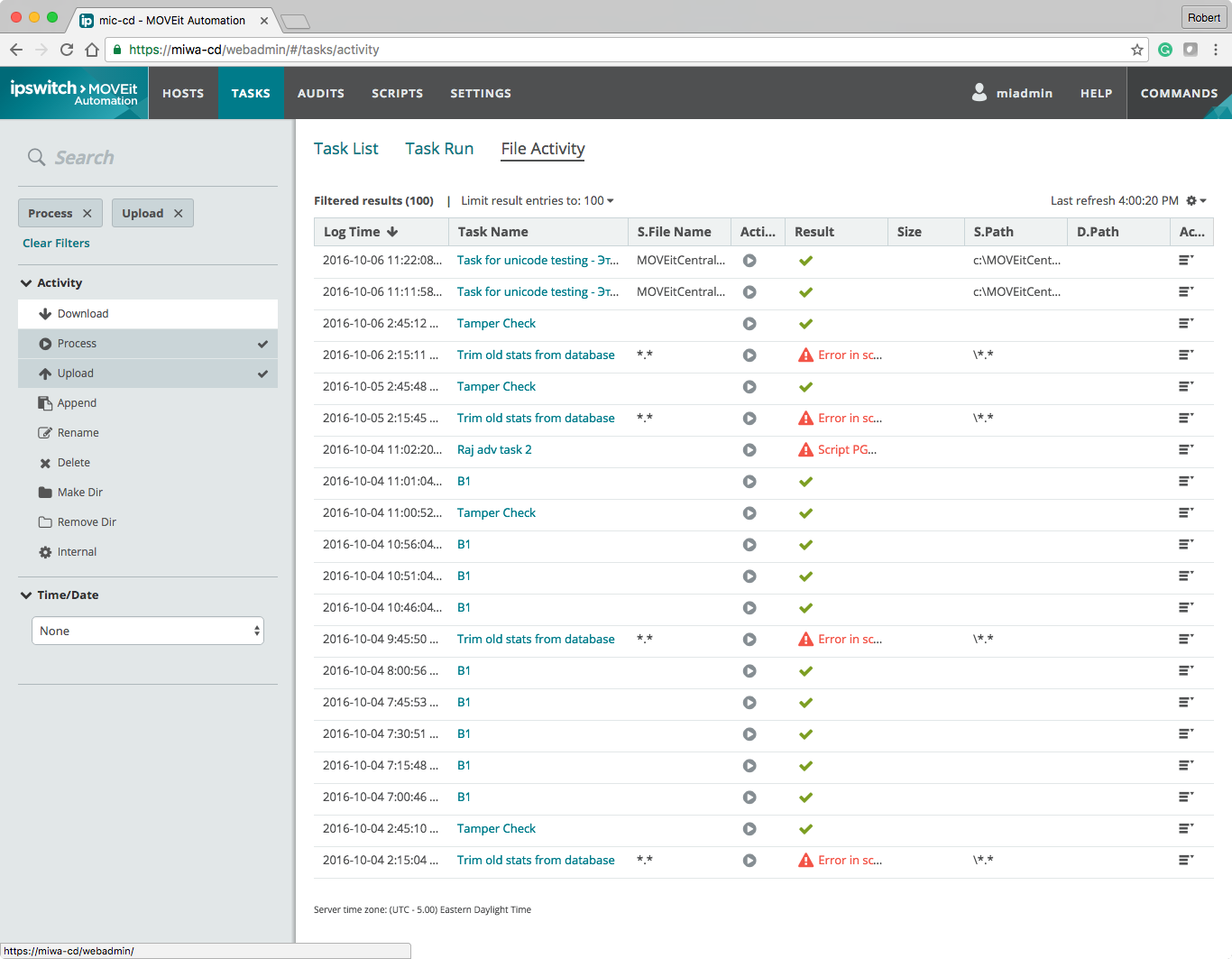Toggle the Download activity filter
1232x959 pixels.
[x=148, y=314]
